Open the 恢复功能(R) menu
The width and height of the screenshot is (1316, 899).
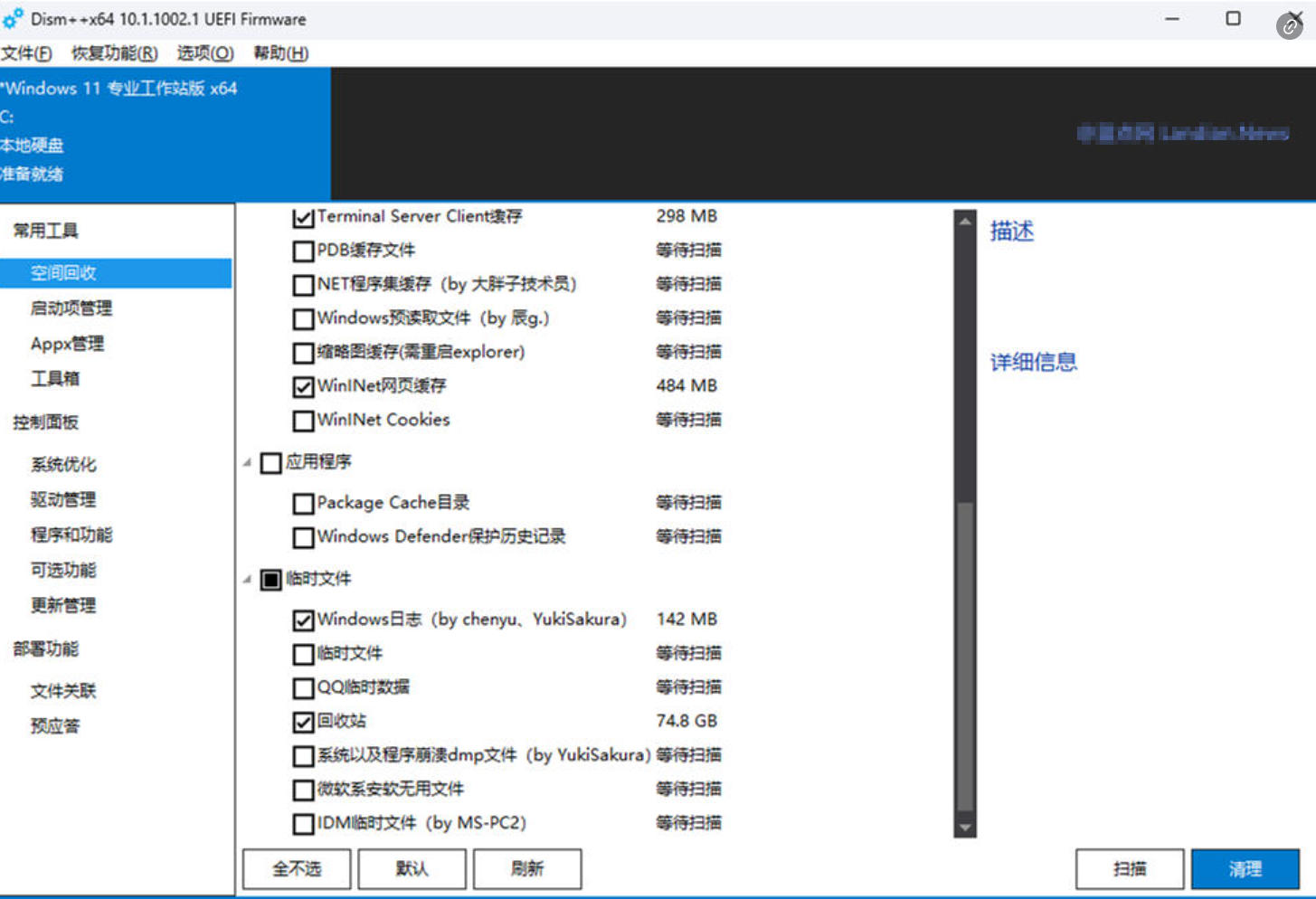point(114,53)
